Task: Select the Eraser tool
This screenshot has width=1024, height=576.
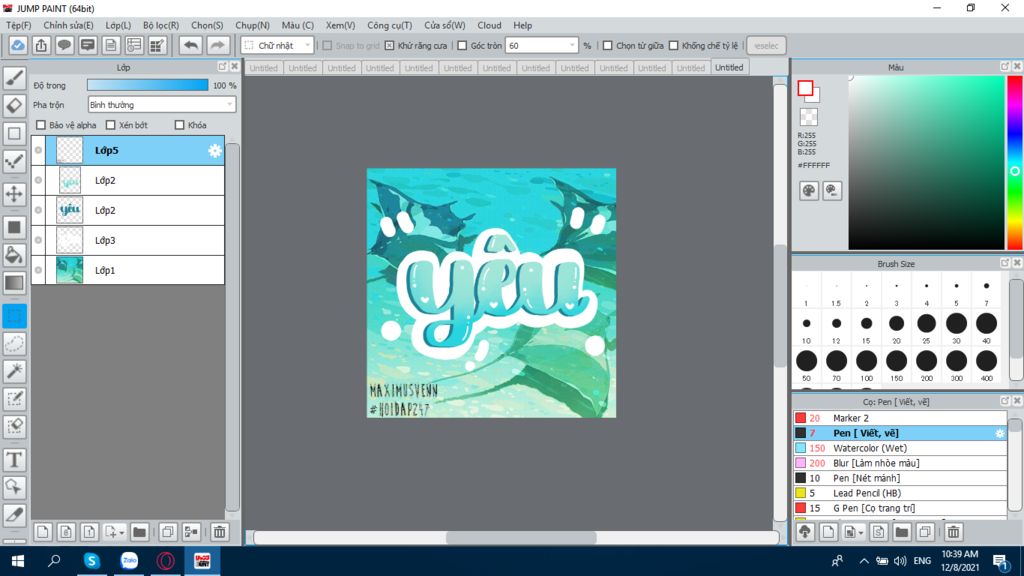Action: click(14, 106)
